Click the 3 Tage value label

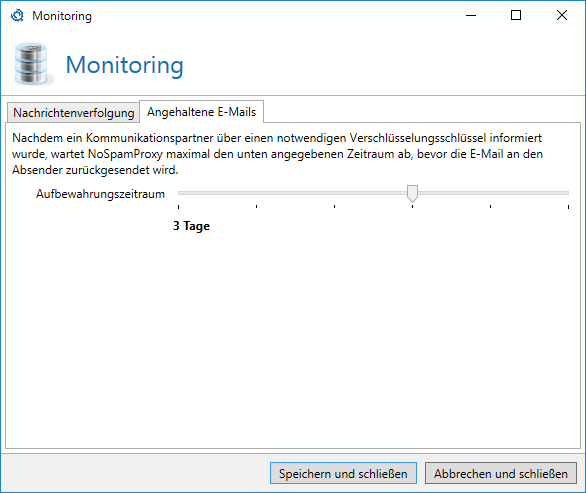(191, 226)
